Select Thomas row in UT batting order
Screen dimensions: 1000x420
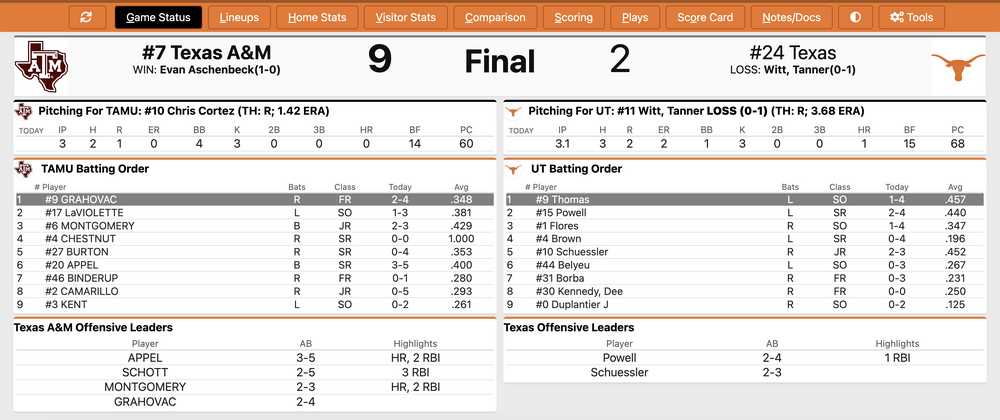click(744, 200)
